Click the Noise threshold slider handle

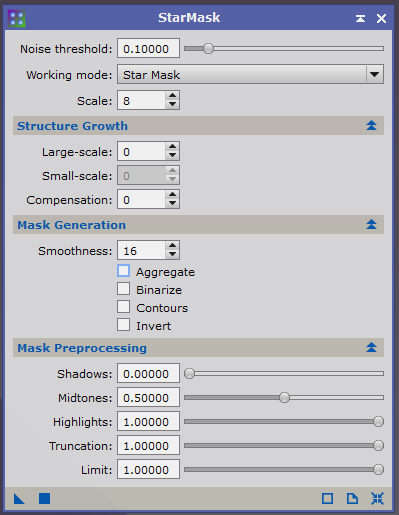coord(208,49)
